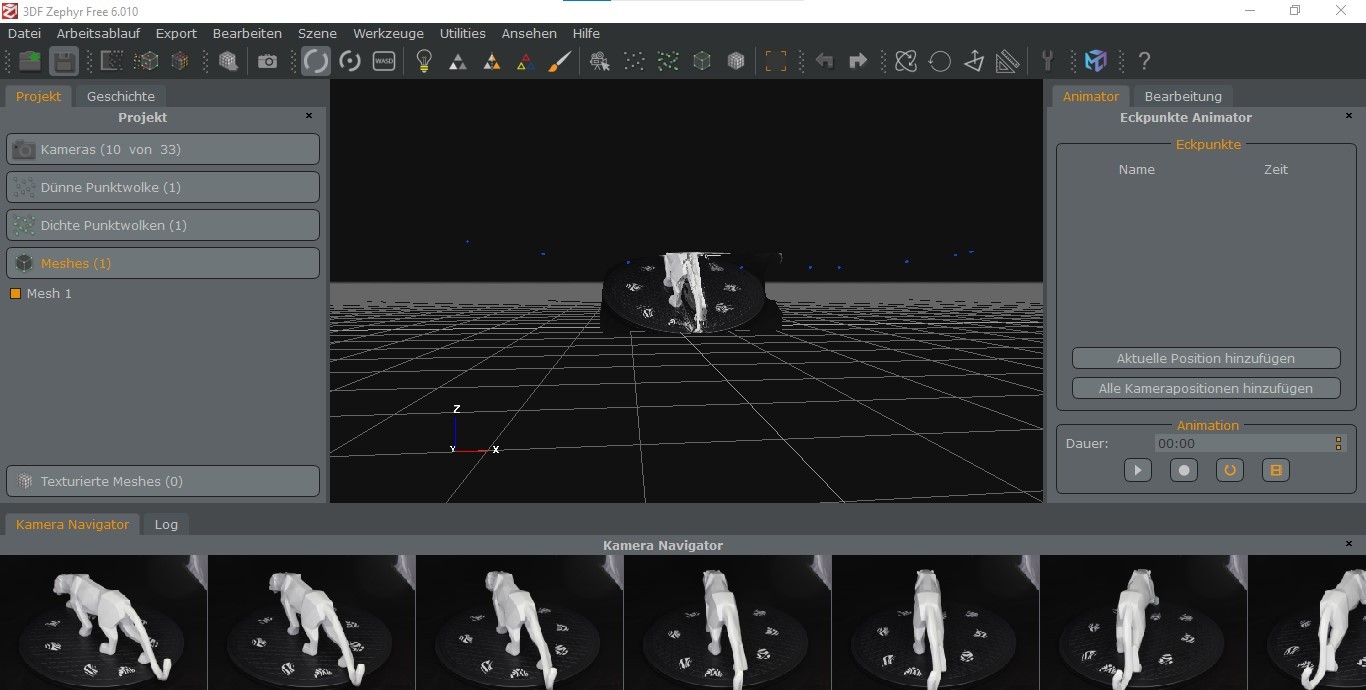Viewport: 1366px width, 690px height.
Task: Switch to the Bearbeitung tab
Action: point(1183,97)
